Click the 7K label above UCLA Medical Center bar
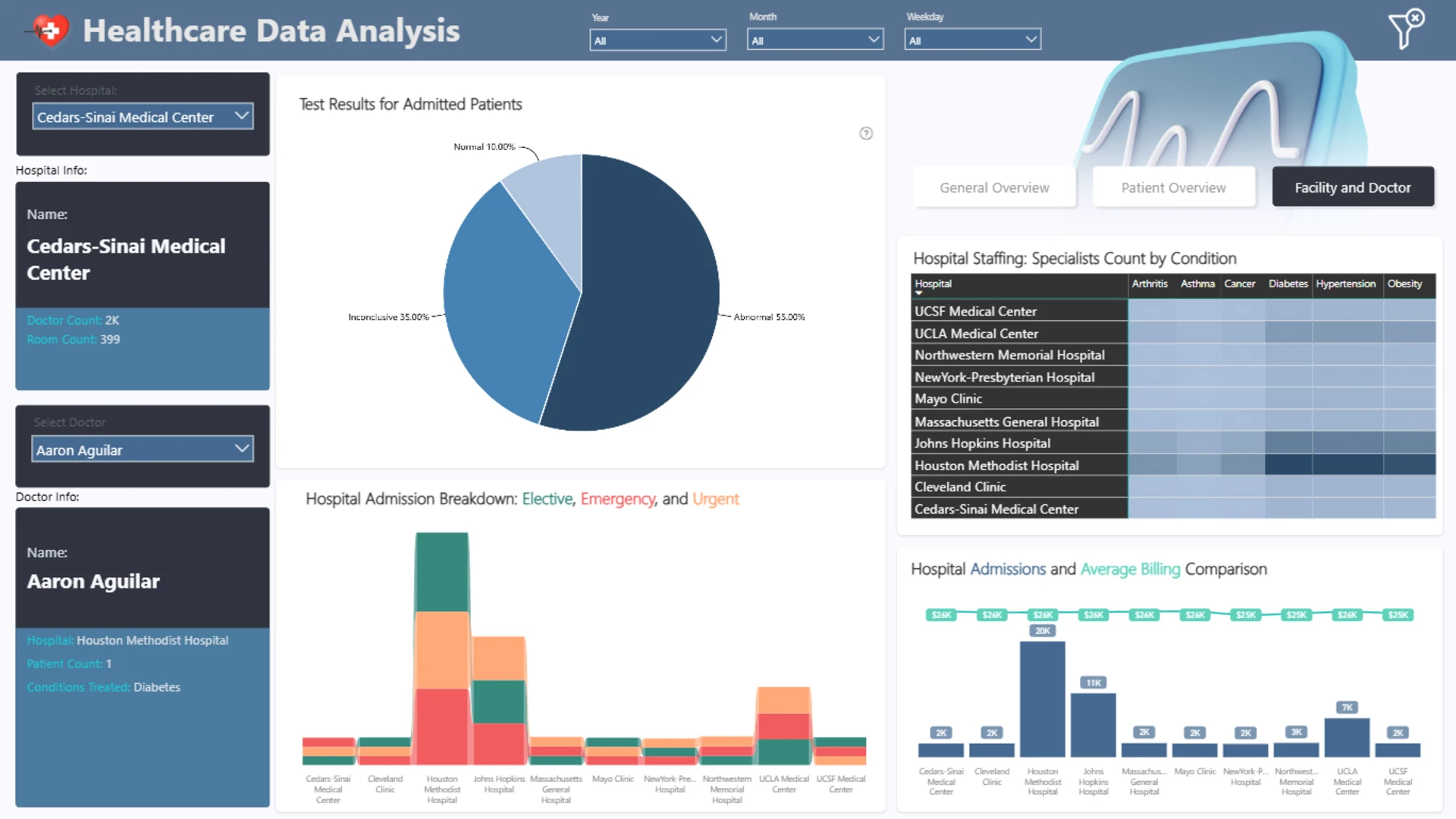The height and width of the screenshot is (819, 1456). [x=1347, y=708]
